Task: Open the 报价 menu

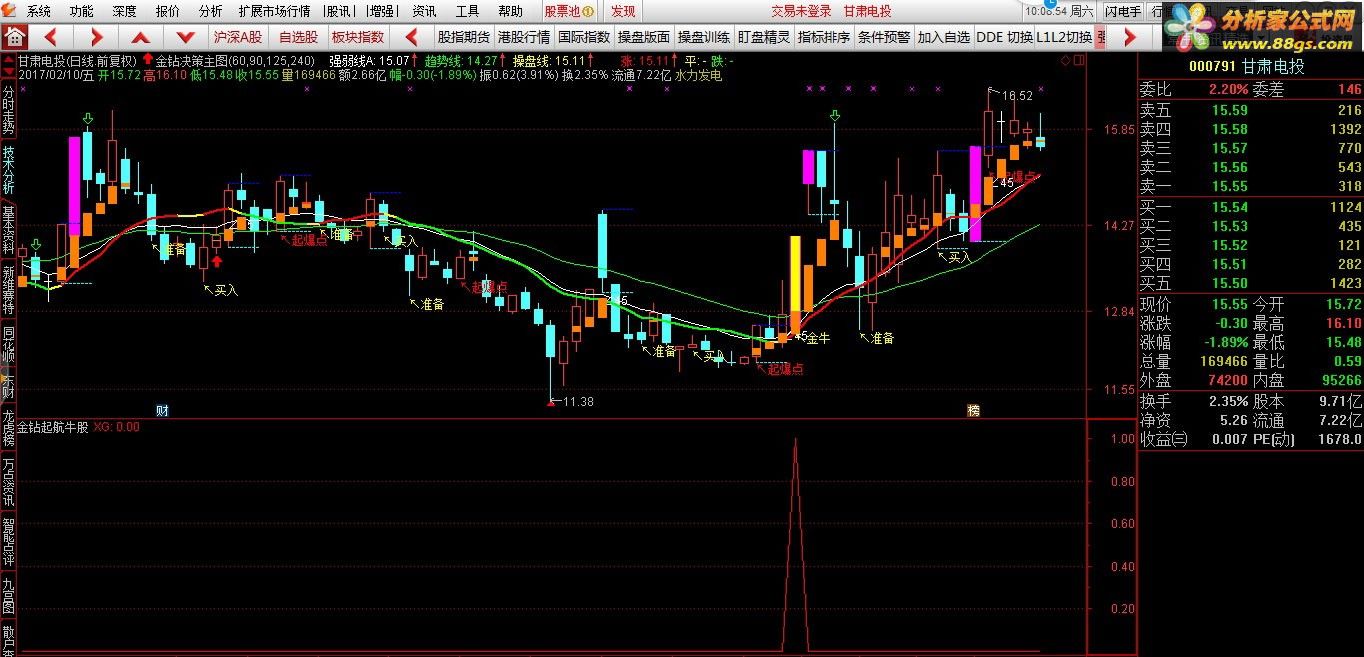Action: tap(168, 11)
